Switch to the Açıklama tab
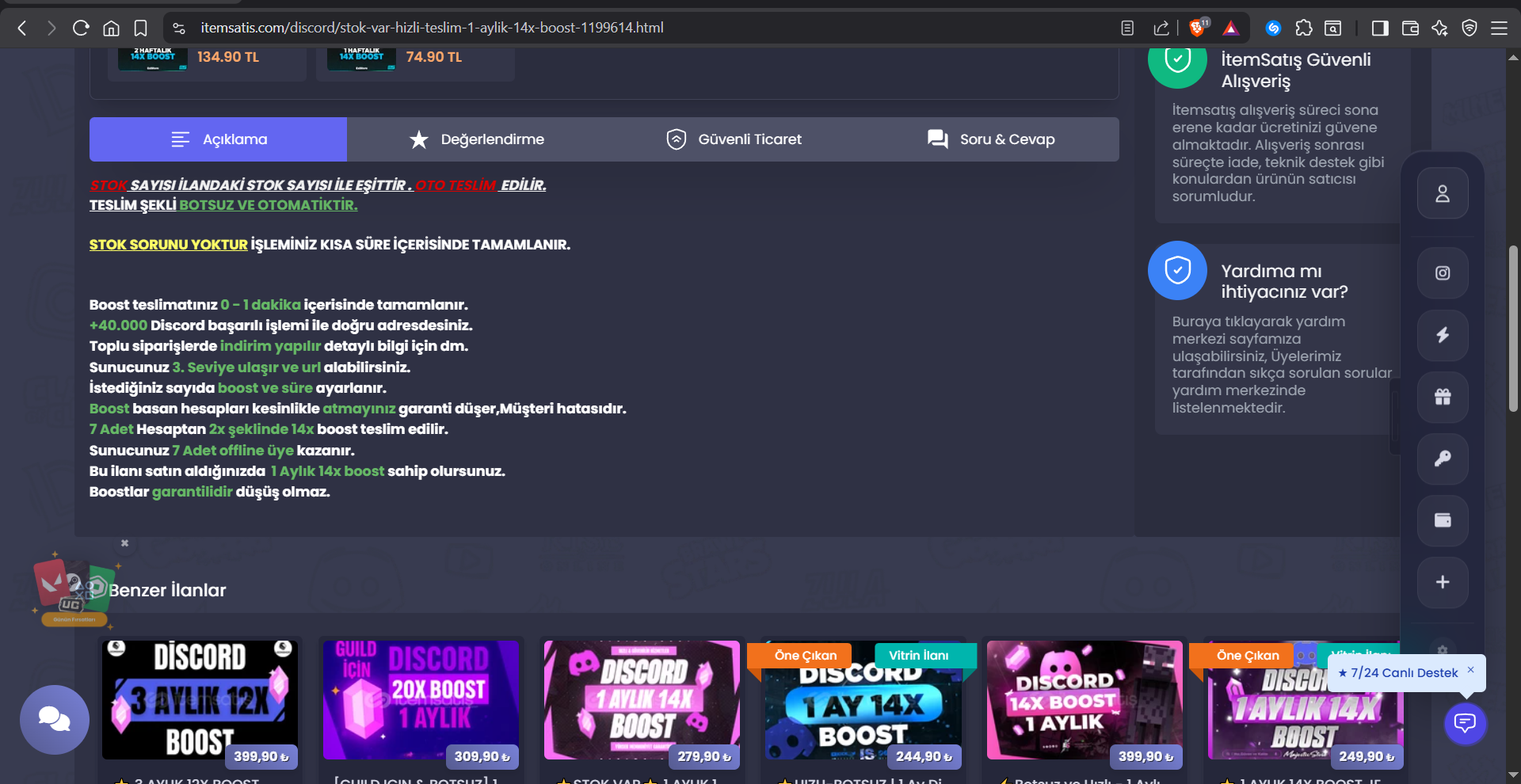Screen dimensions: 1521x784 pyautogui.click(x=218, y=139)
